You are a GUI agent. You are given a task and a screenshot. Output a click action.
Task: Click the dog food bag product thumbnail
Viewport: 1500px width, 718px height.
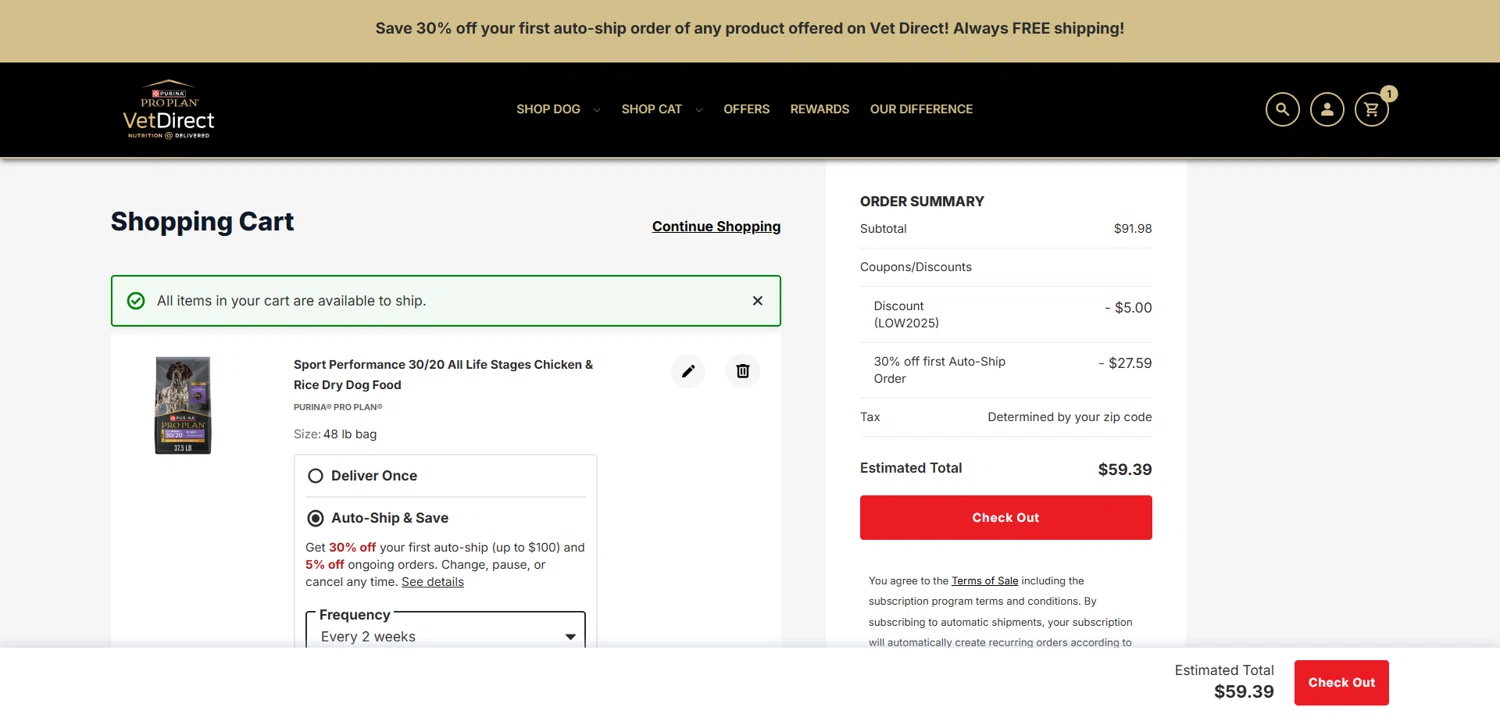(183, 405)
